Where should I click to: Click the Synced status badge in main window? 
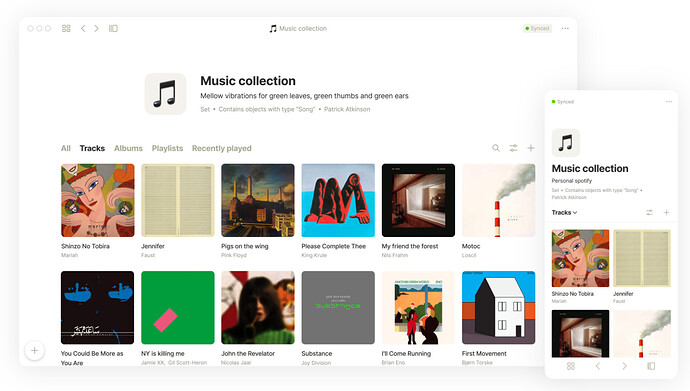click(537, 28)
